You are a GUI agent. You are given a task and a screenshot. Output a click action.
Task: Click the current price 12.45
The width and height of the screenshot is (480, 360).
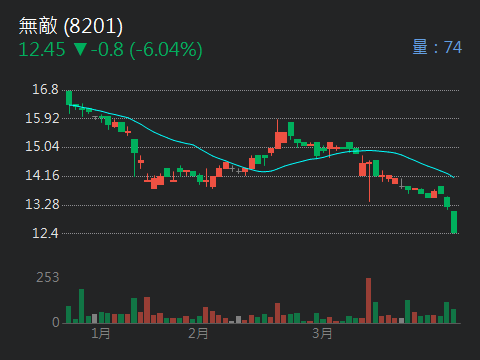[42, 50]
